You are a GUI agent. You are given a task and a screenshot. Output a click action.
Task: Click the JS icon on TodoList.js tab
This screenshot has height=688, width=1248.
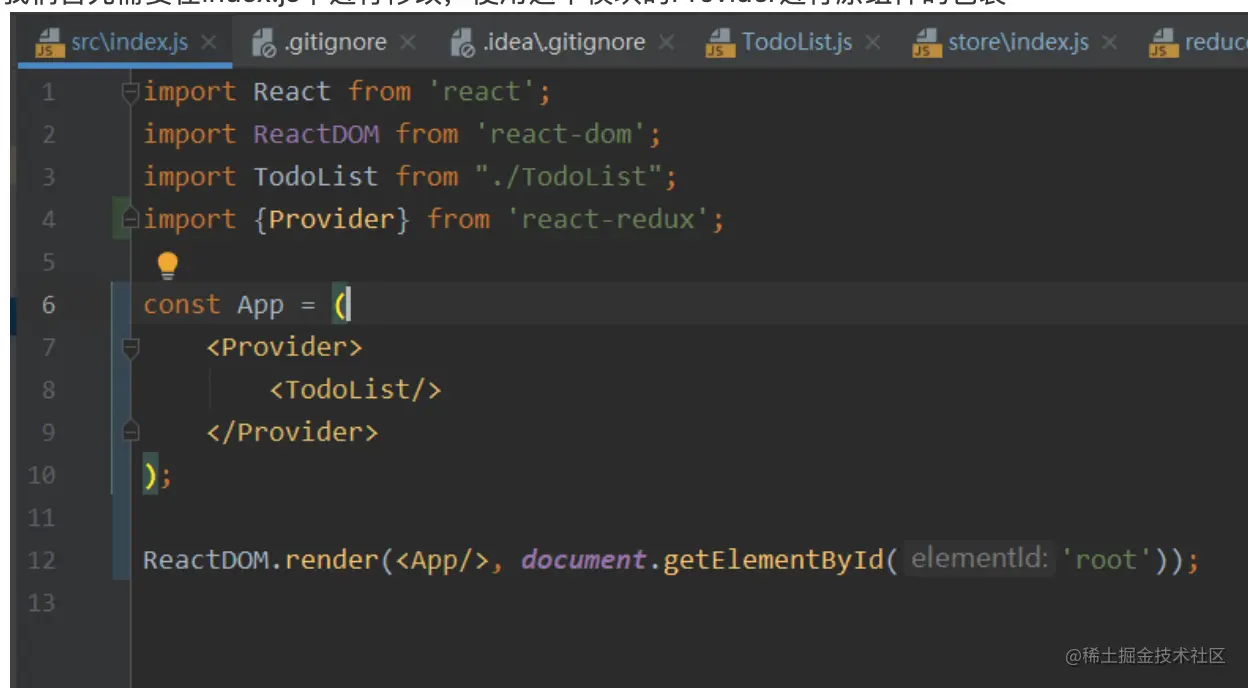click(719, 43)
